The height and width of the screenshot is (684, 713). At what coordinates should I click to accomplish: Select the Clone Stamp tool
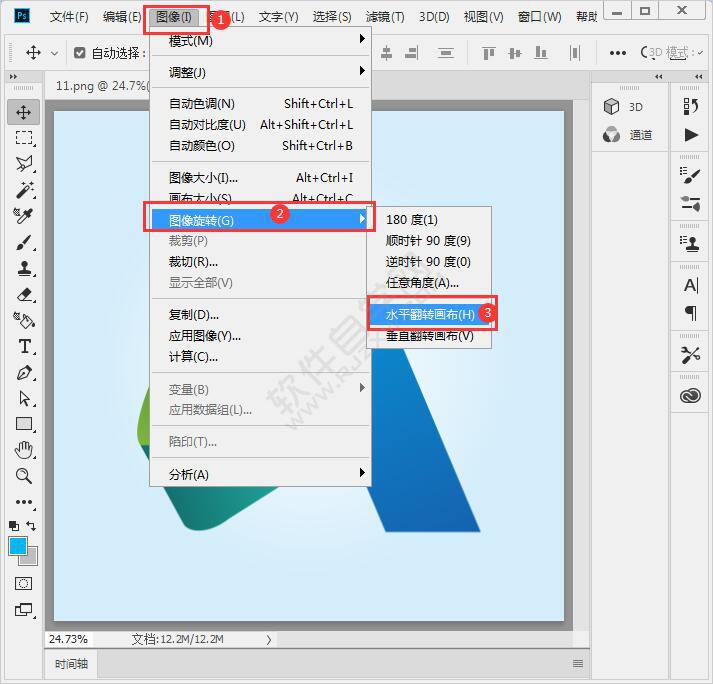point(24,268)
